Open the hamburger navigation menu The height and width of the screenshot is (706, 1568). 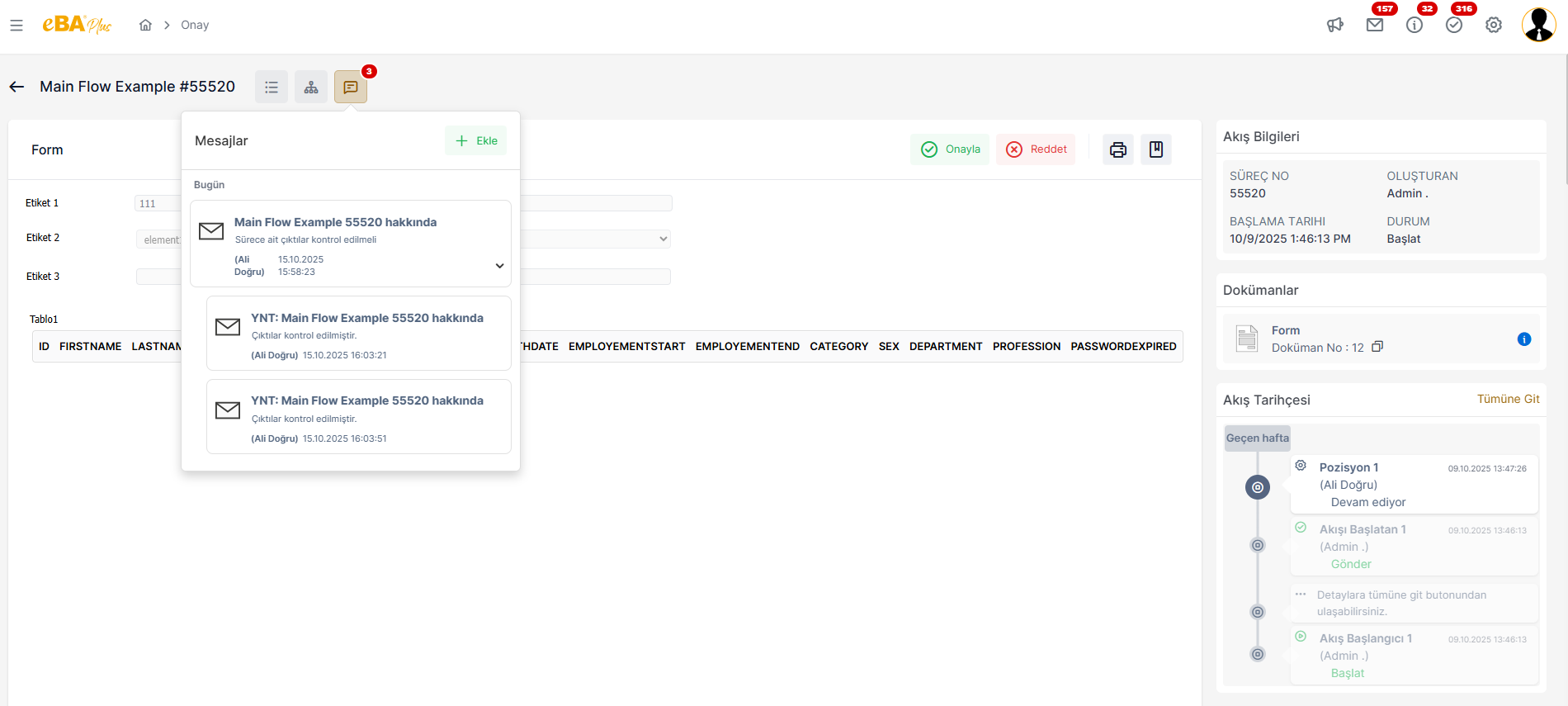coord(17,26)
